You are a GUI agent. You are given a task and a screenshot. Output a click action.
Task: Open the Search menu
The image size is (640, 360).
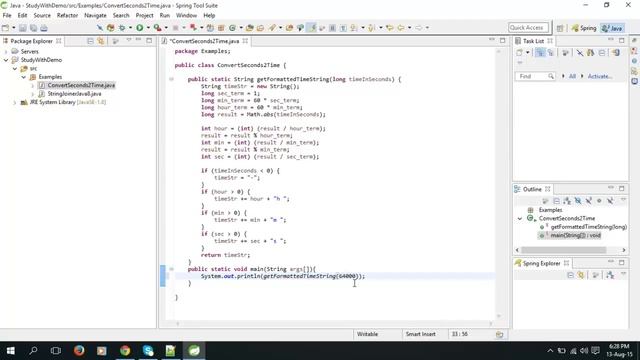point(121,16)
